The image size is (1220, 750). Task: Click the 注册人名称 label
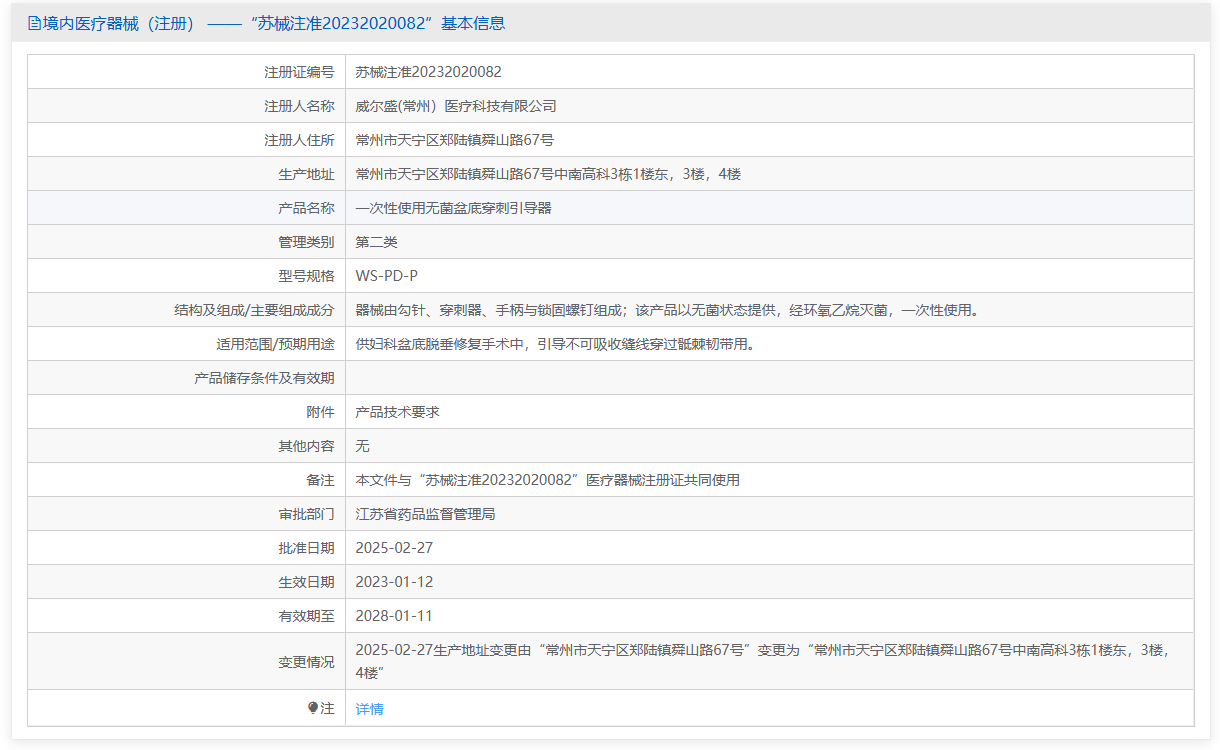[299, 106]
